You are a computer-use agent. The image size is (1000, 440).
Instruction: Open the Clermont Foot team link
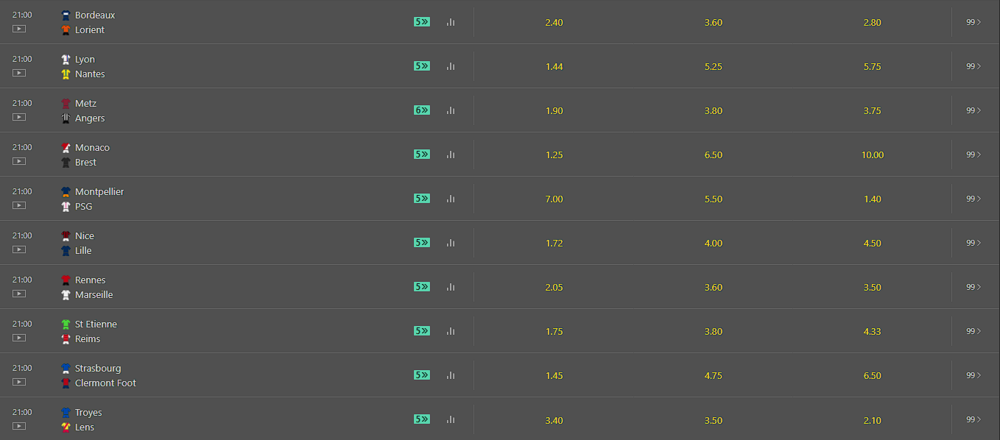coord(105,383)
